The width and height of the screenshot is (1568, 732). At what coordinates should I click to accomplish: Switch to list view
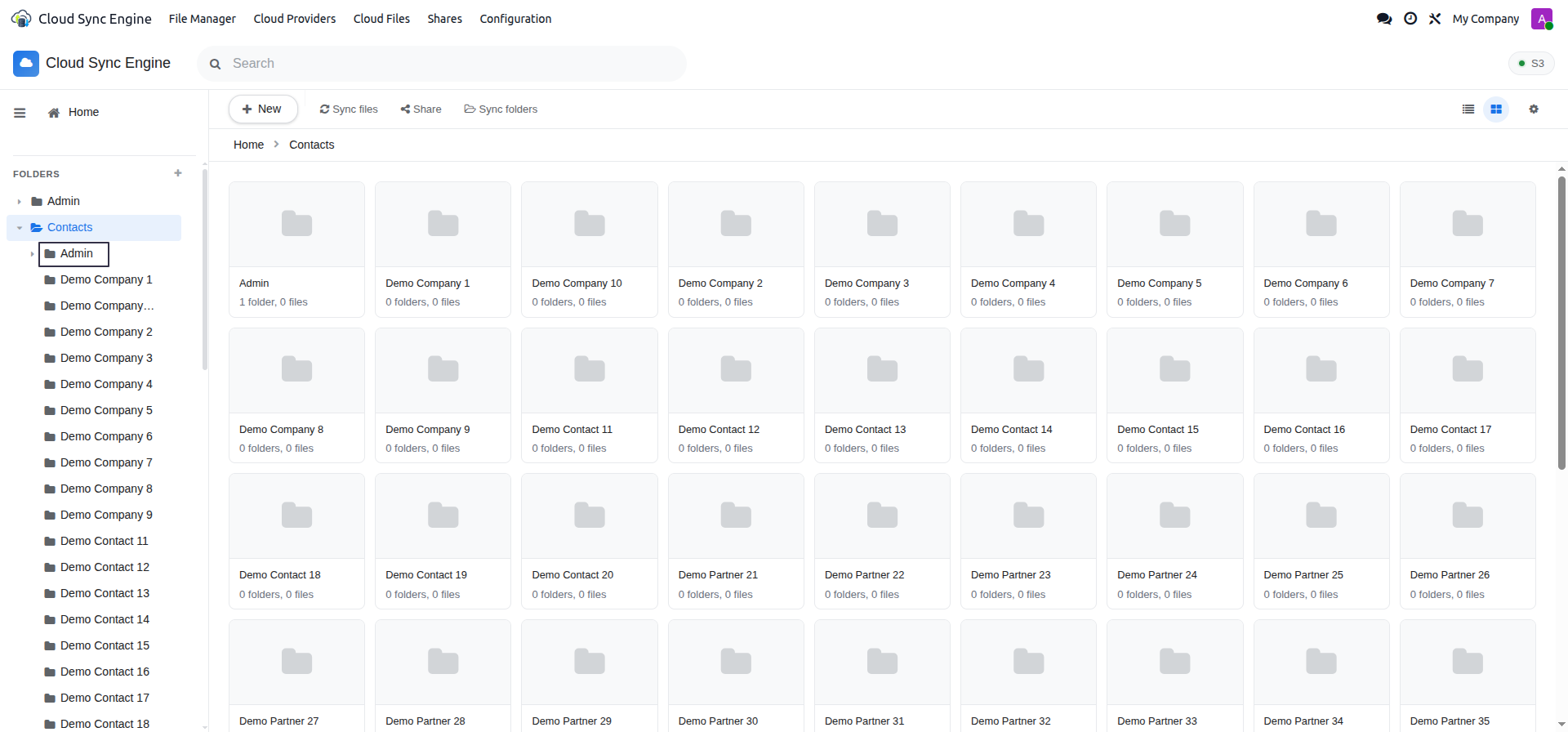(1468, 109)
